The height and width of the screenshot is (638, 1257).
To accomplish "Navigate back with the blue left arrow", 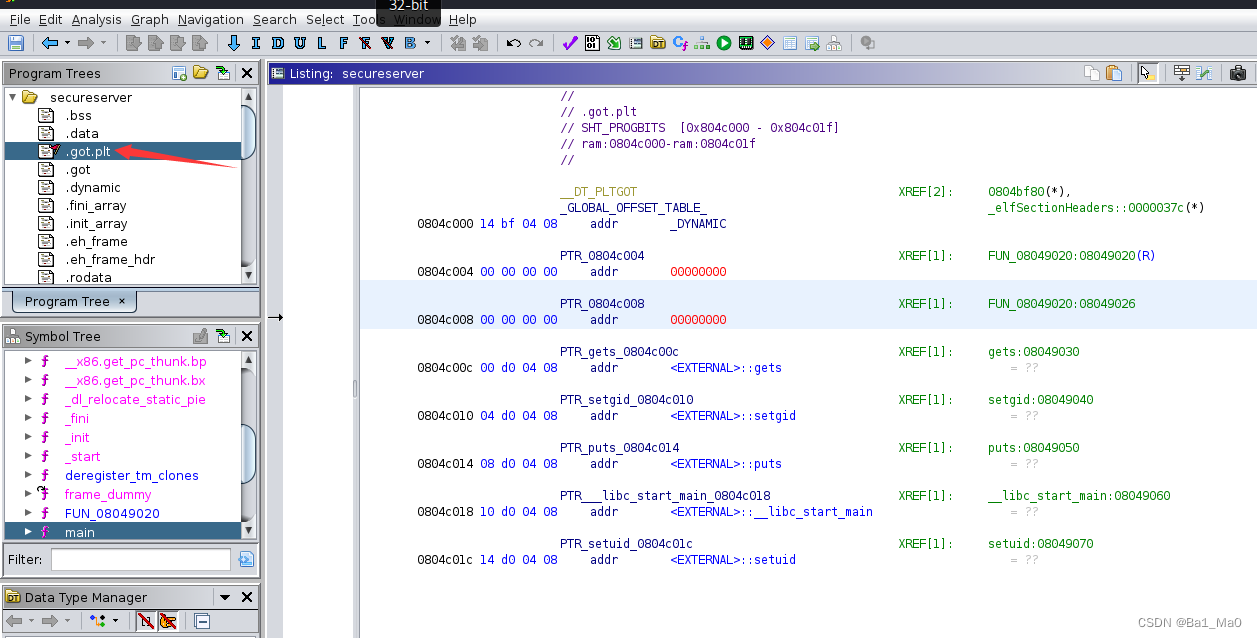I will (x=50, y=43).
